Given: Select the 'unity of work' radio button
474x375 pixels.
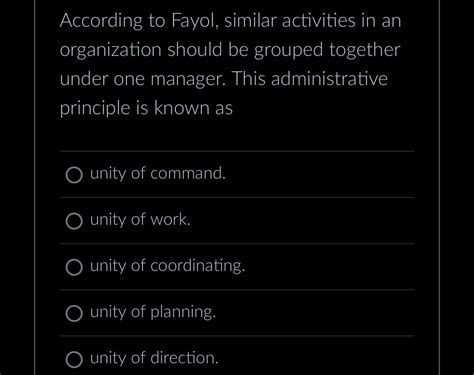Looking at the screenshot, I should point(74,221).
